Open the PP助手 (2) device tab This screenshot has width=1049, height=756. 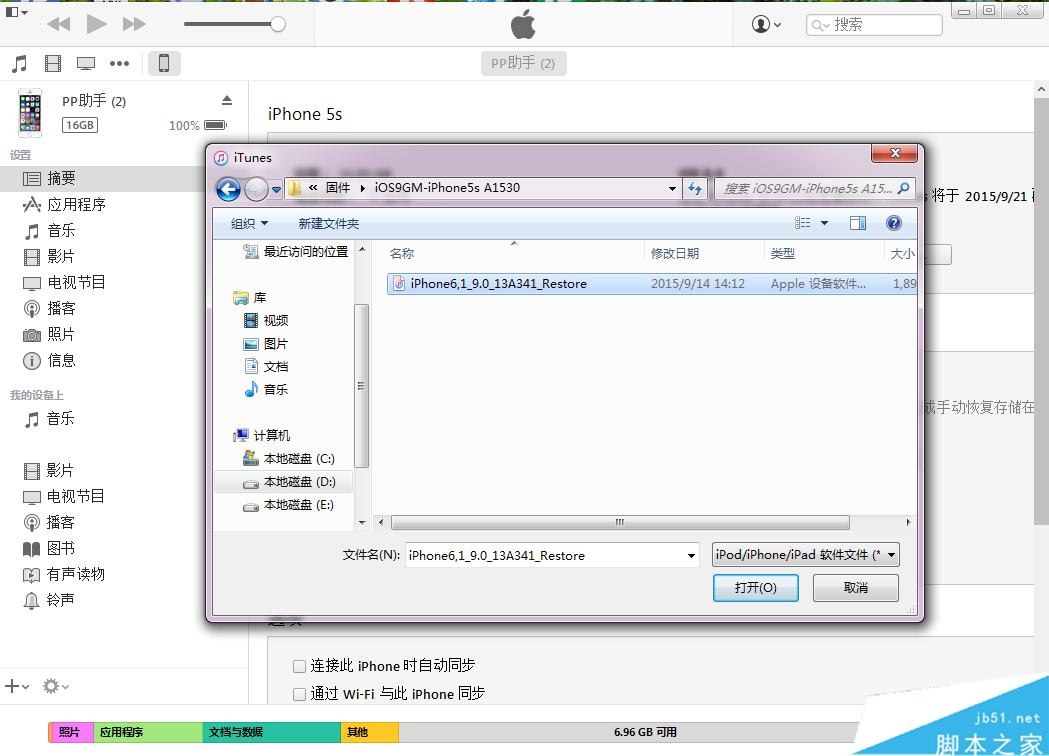(523, 64)
